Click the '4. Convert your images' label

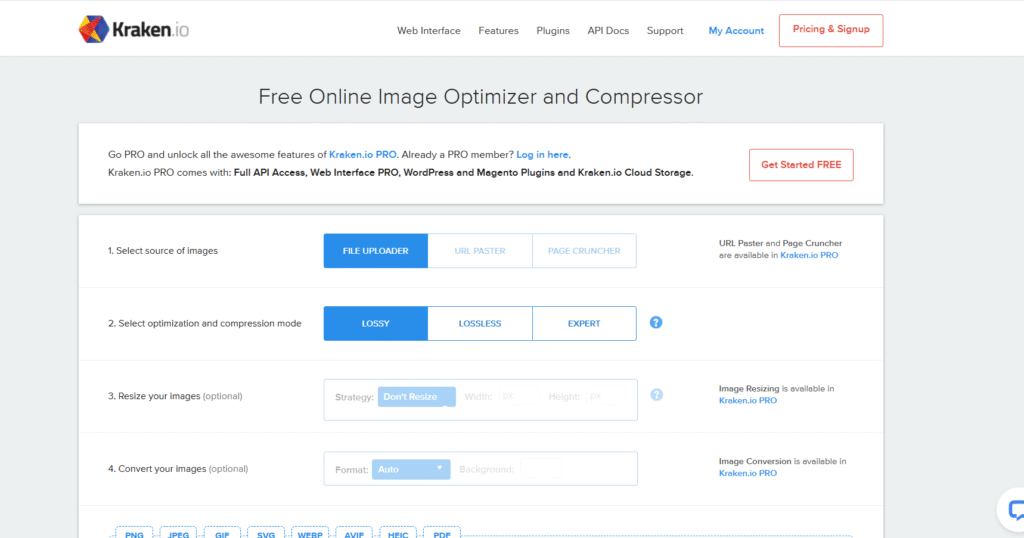click(178, 469)
